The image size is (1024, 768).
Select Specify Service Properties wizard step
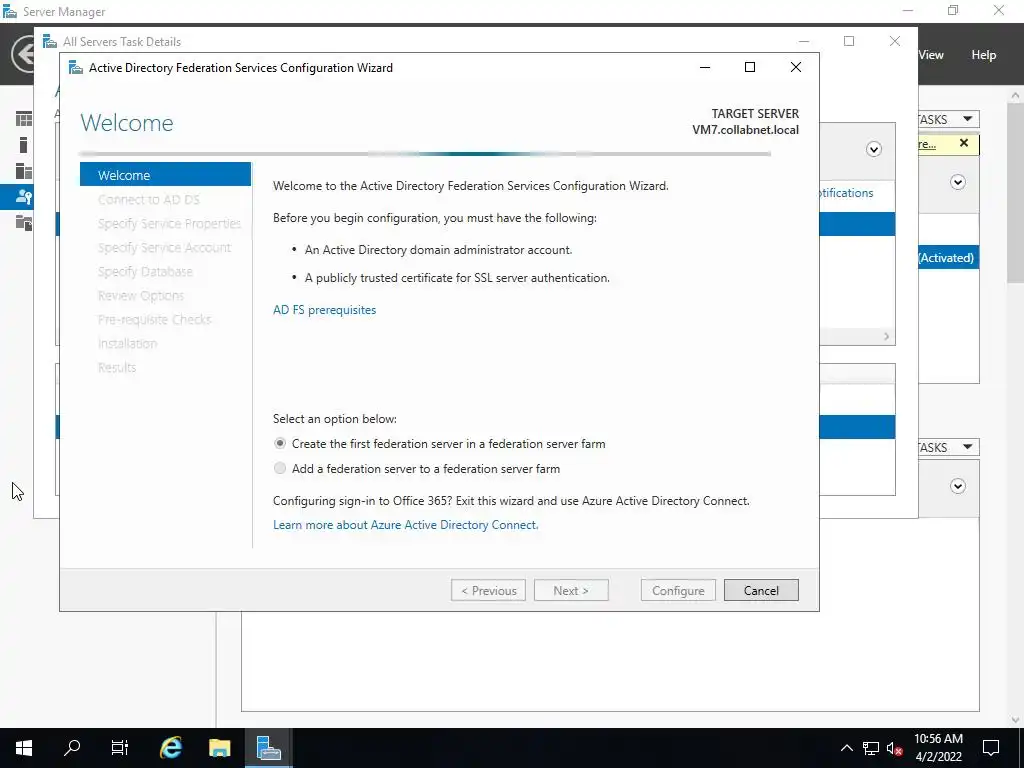point(169,223)
